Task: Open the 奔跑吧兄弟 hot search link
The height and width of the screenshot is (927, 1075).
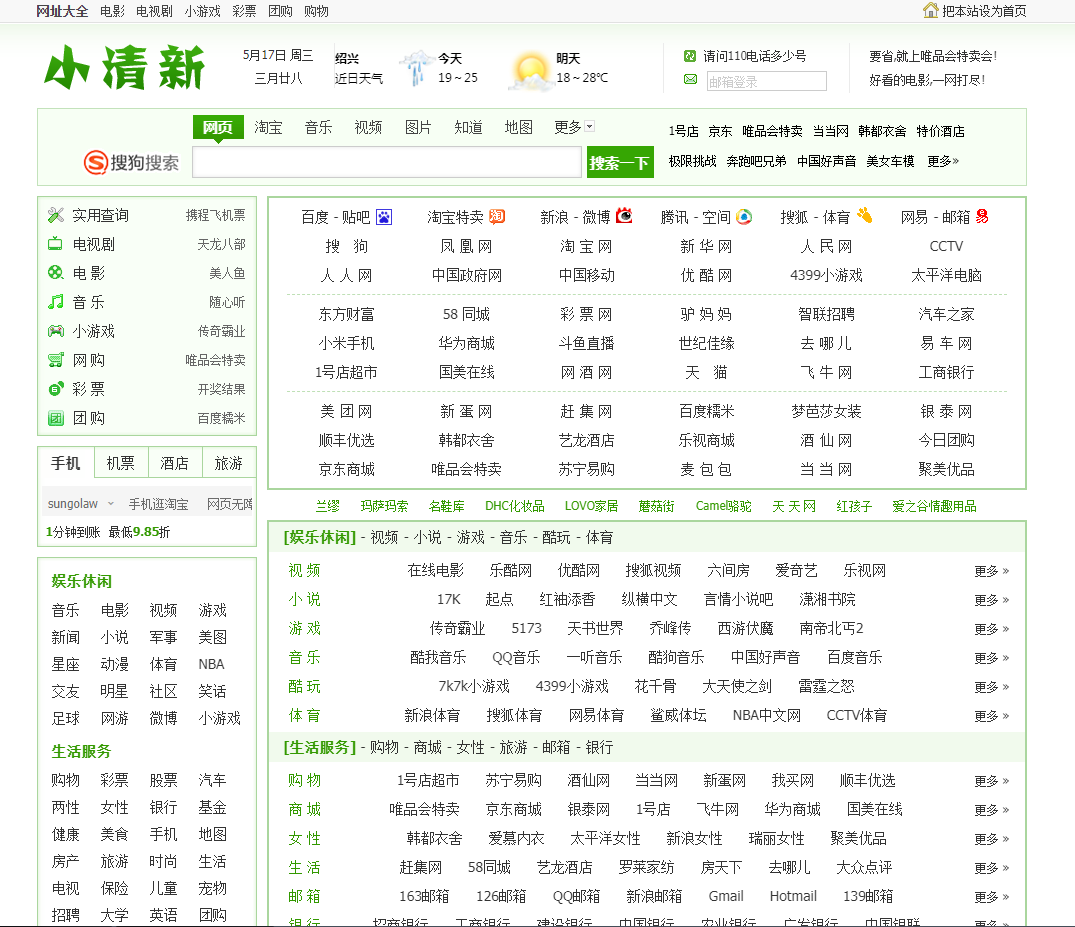Action: click(x=756, y=161)
